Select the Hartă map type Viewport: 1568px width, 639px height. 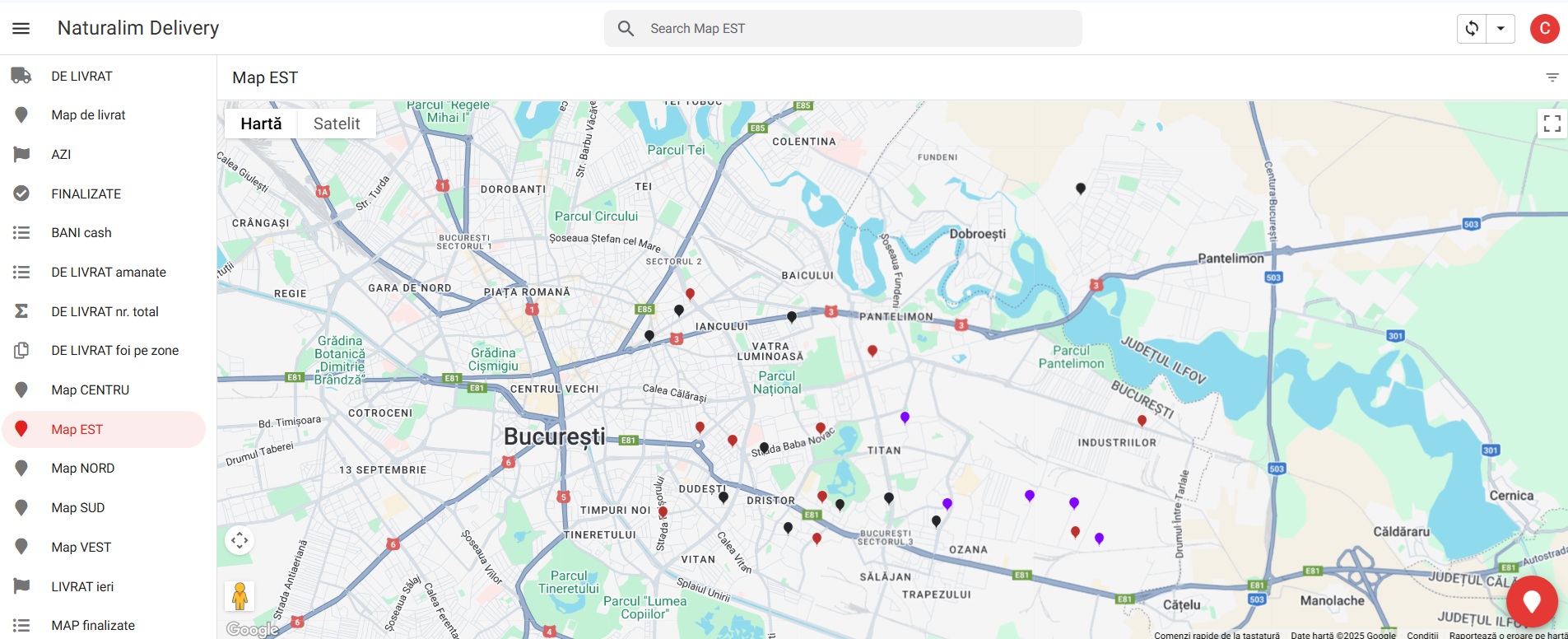pyautogui.click(x=261, y=124)
